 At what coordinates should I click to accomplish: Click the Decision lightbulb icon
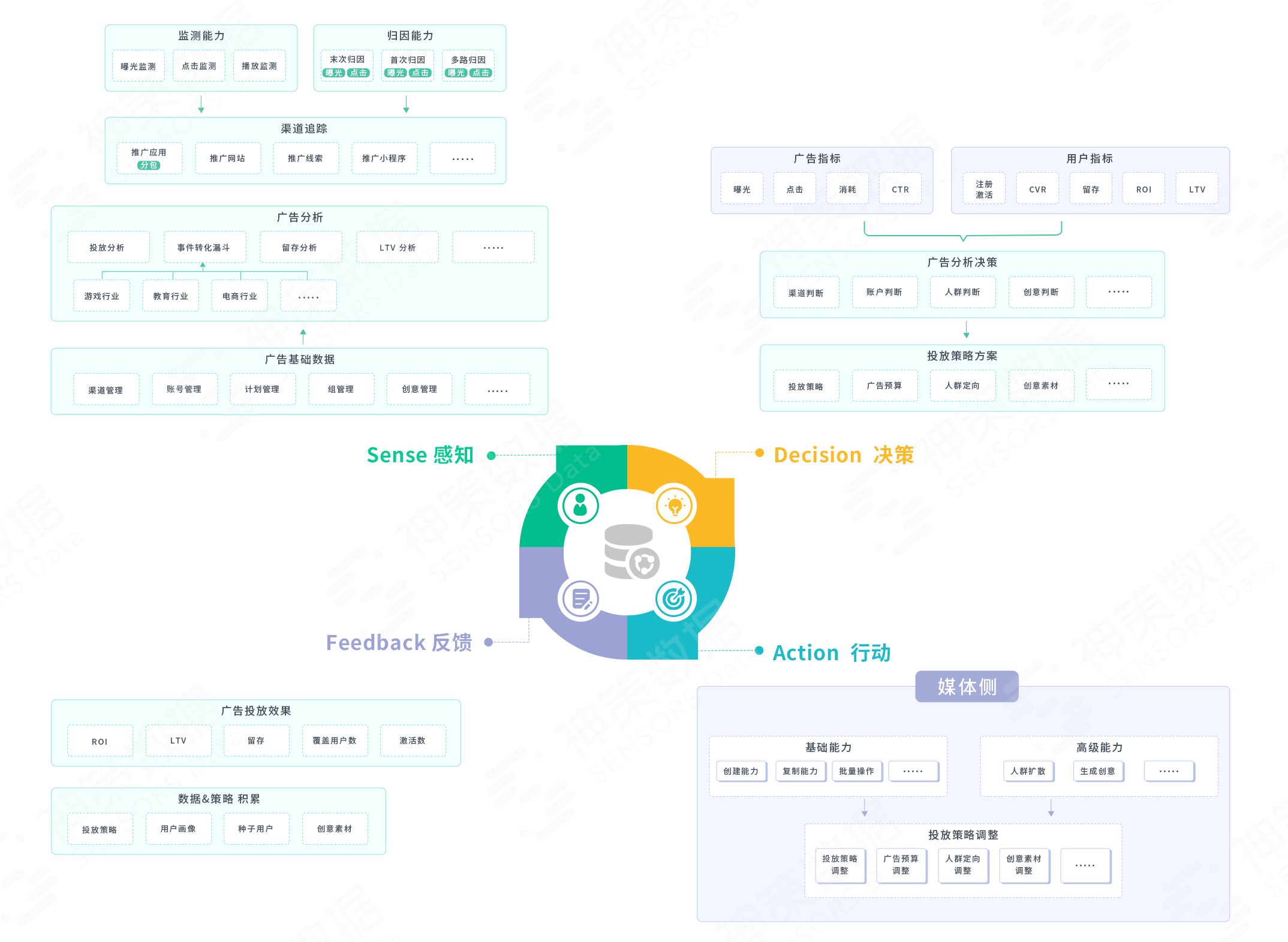(x=675, y=505)
